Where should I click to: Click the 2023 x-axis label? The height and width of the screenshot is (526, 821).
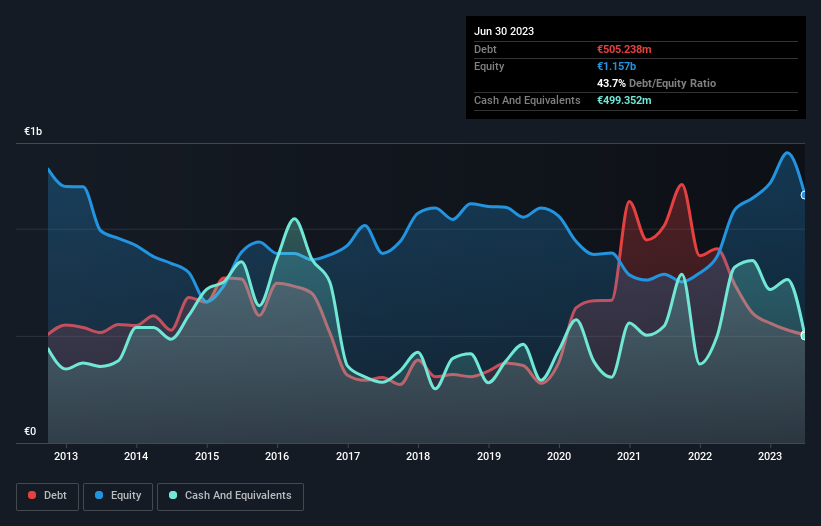tap(770, 456)
